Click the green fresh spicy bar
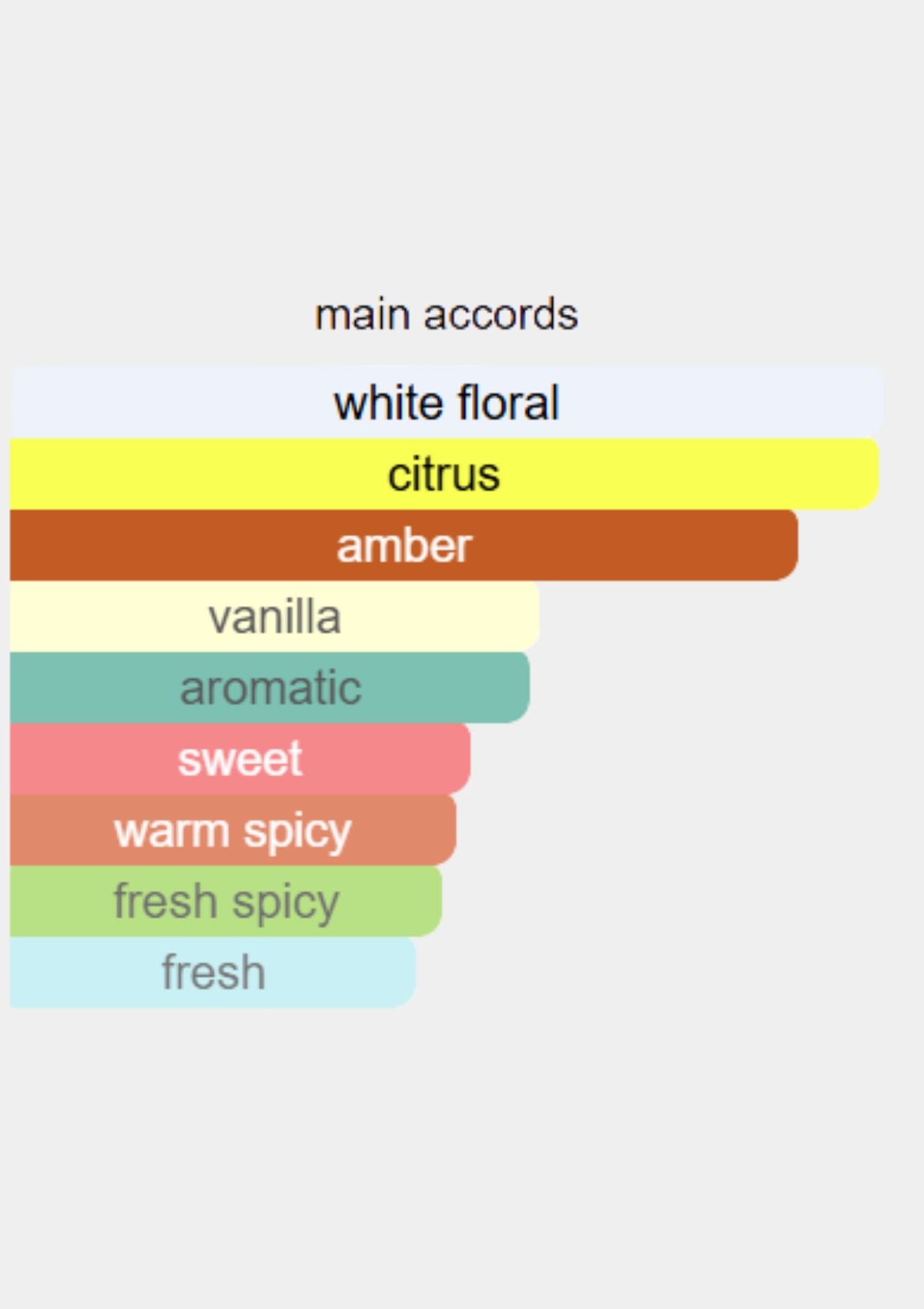Viewport: 924px width, 1309px height. click(226, 901)
